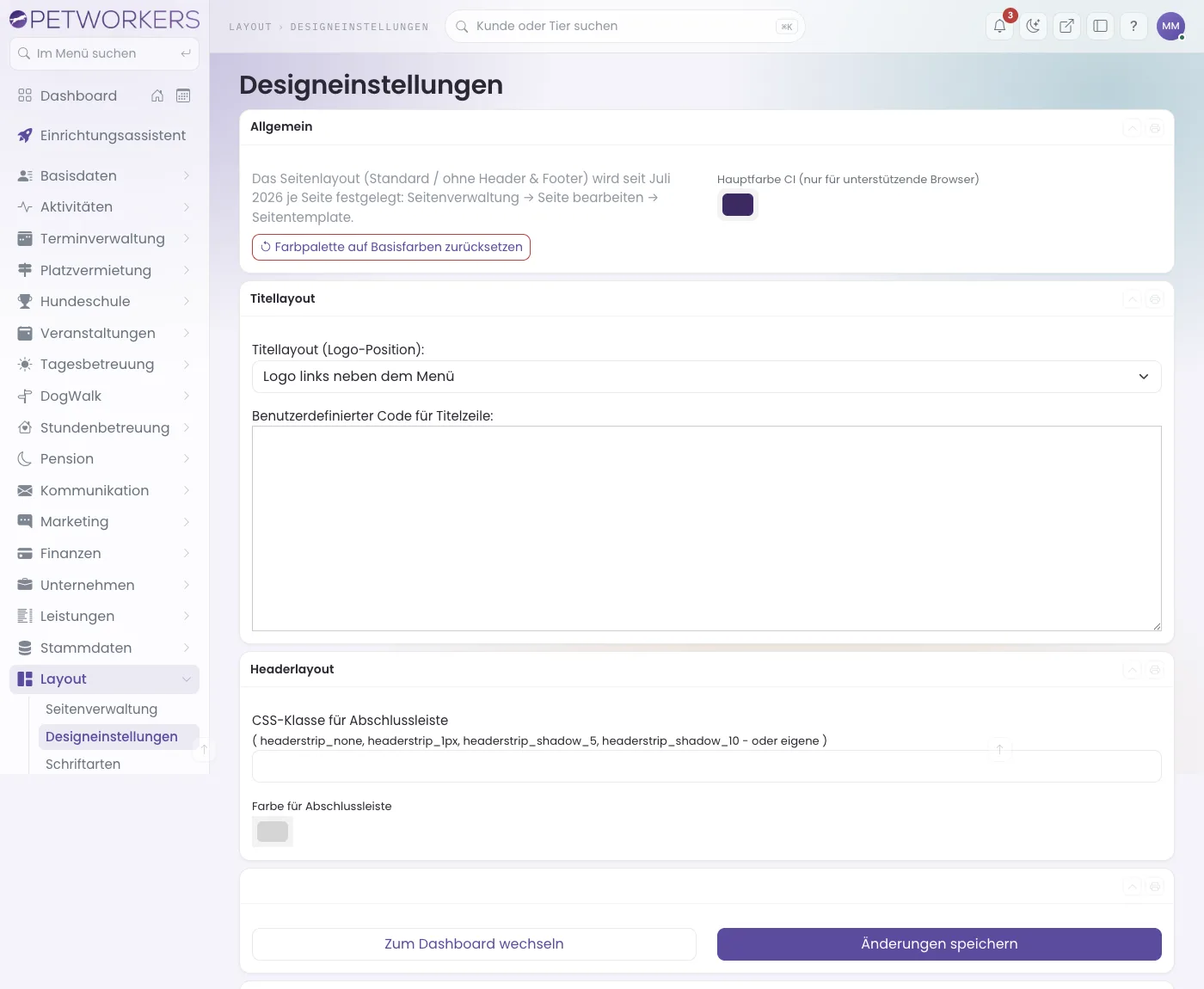The image size is (1204, 989).
Task: Click Änderungen speichern button
Action: 939,944
